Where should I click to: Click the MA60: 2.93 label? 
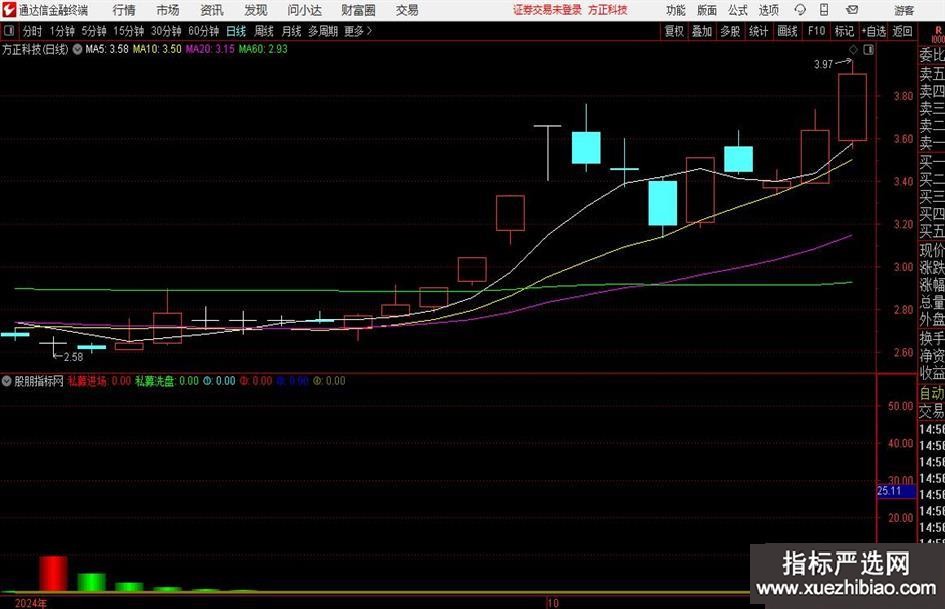tap(263, 49)
